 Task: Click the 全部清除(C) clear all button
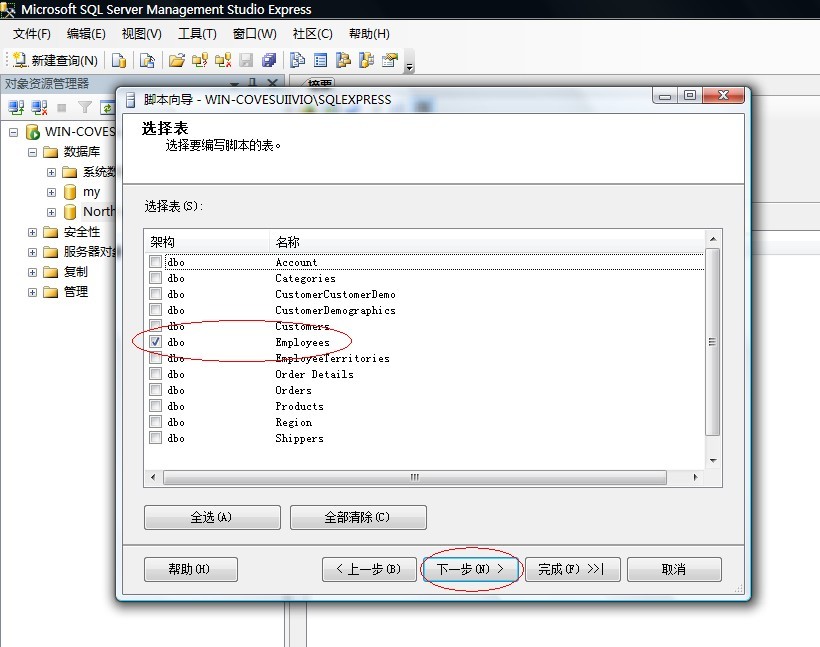[358, 517]
